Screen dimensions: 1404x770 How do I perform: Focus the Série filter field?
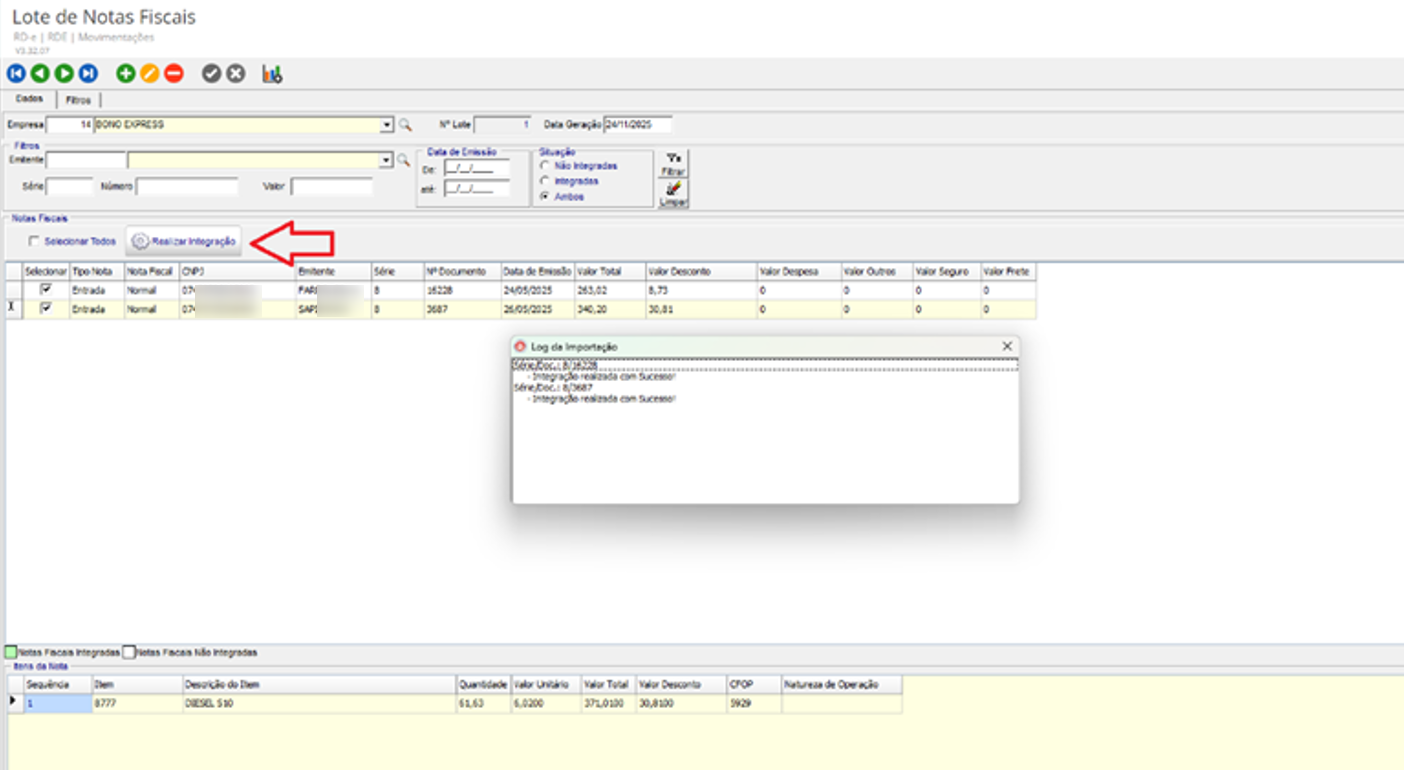point(70,186)
